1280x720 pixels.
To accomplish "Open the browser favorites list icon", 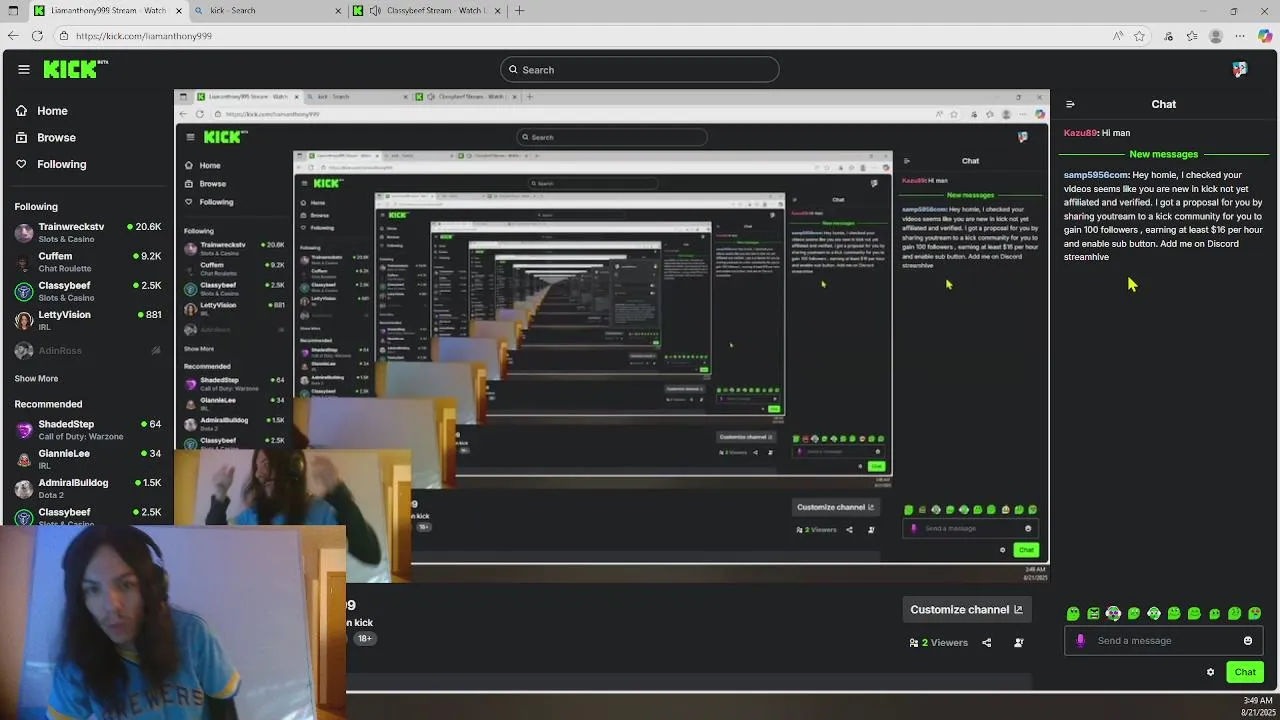I will (x=1192, y=36).
